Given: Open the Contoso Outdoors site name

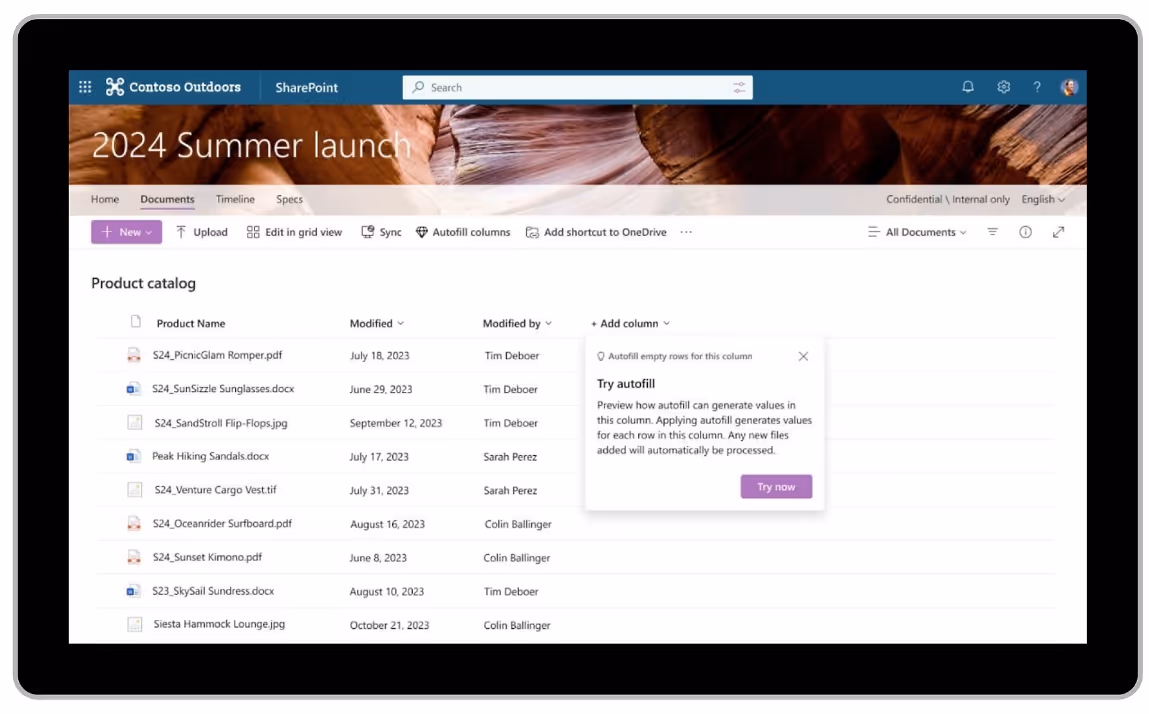Looking at the screenshot, I should (x=185, y=87).
